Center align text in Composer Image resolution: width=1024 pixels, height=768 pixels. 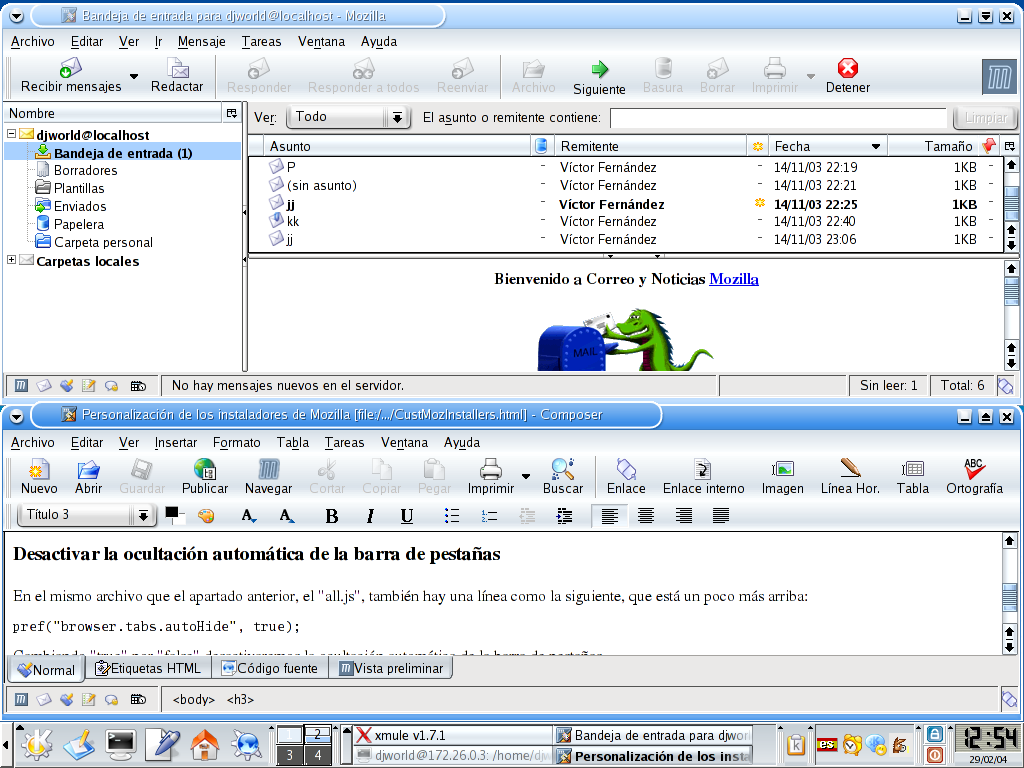(646, 516)
